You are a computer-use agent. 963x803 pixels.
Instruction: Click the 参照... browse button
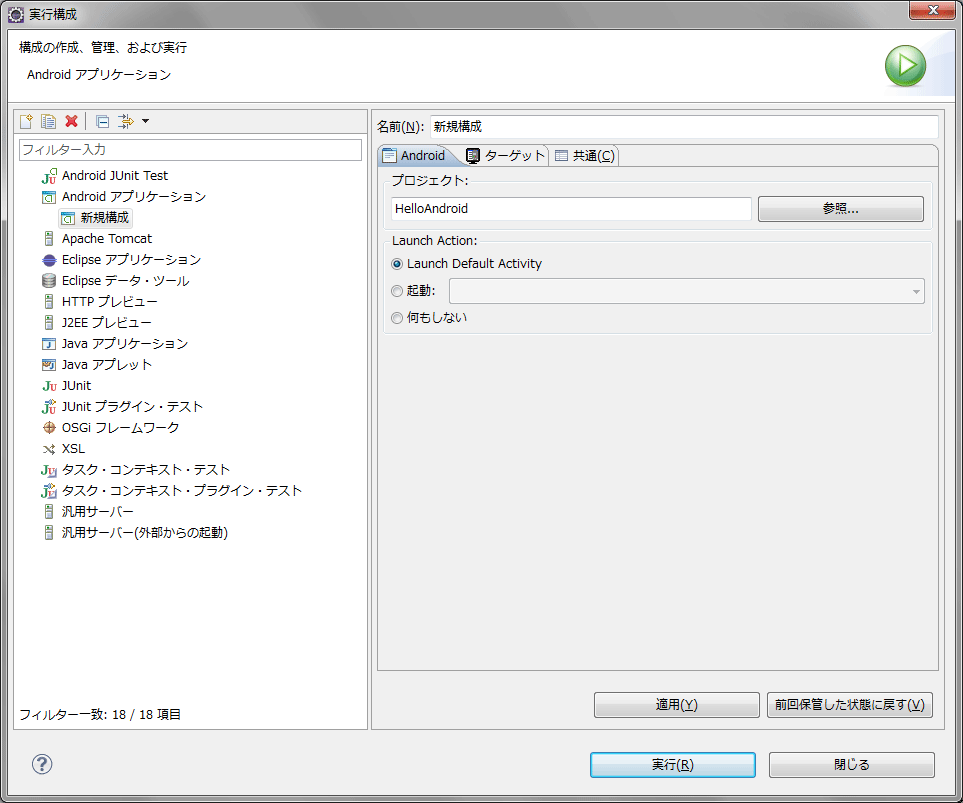coord(840,209)
